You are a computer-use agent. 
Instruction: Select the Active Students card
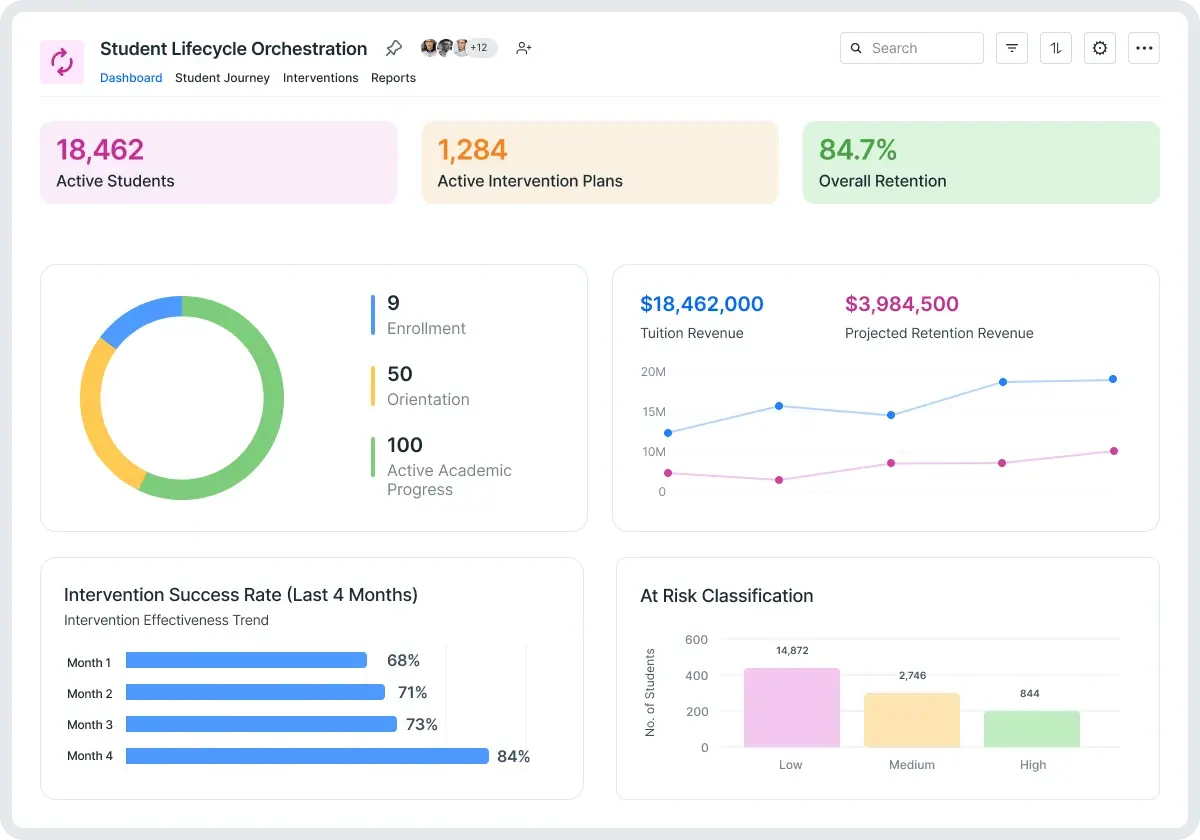click(218, 163)
